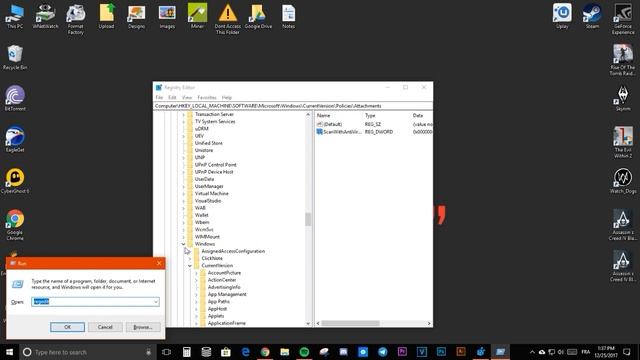Expand the App Paths registry key
The image size is (640, 360).
click(x=196, y=302)
